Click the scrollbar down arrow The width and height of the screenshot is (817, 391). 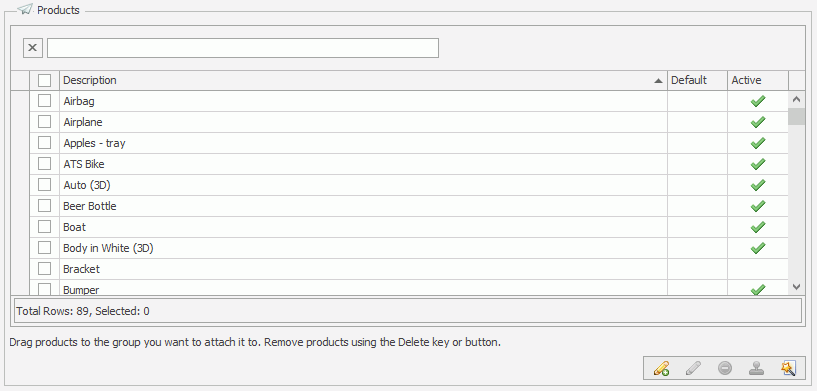tap(796, 286)
